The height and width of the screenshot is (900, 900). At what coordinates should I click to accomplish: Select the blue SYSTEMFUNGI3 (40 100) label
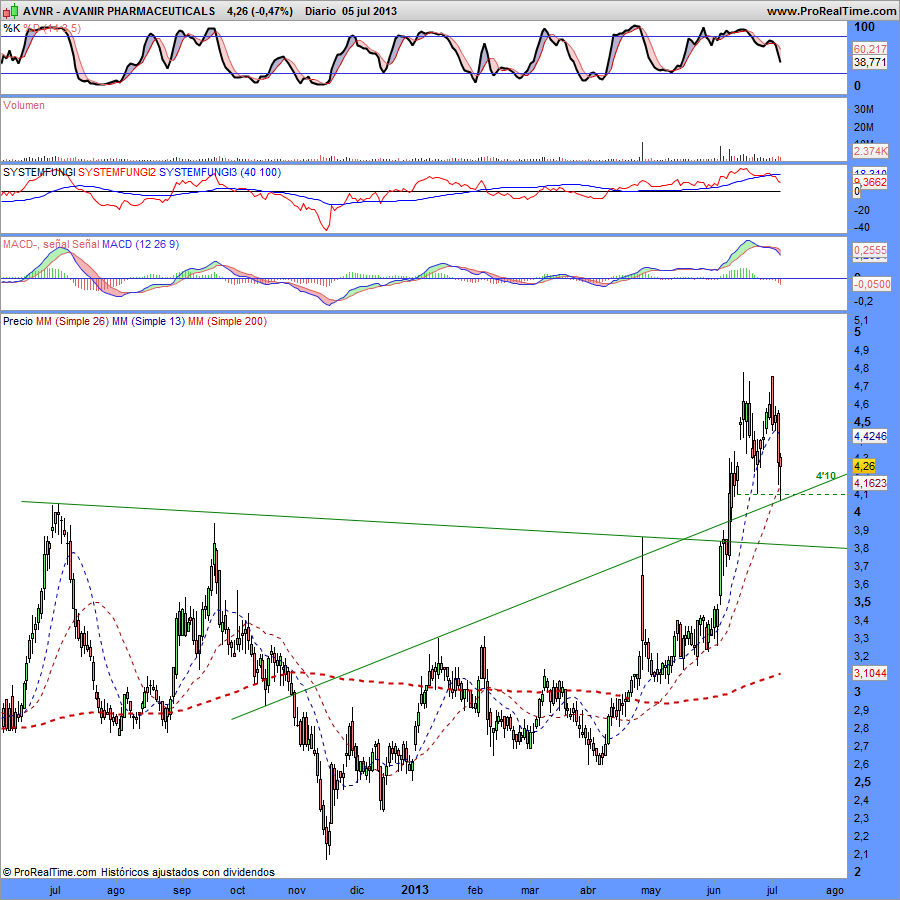pos(220,172)
